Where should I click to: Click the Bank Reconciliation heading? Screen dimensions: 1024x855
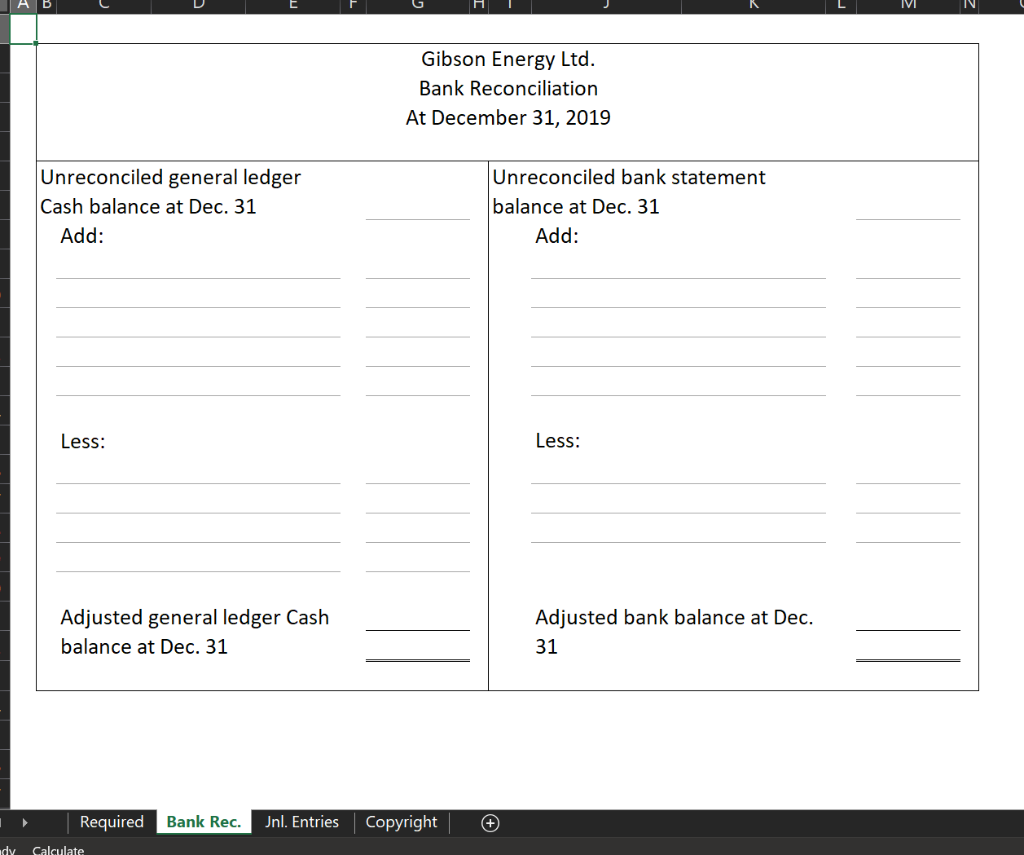[x=508, y=88]
